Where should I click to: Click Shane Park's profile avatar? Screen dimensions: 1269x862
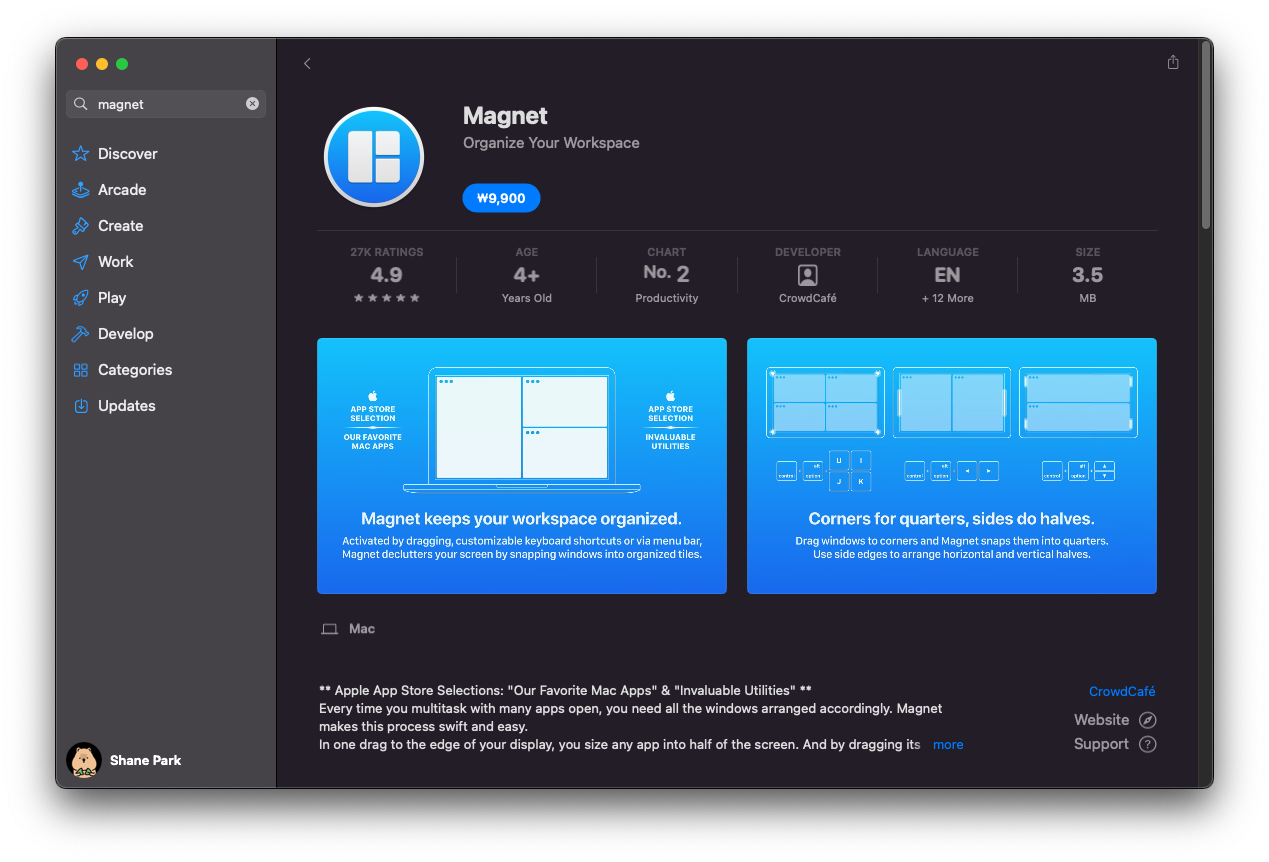84,760
